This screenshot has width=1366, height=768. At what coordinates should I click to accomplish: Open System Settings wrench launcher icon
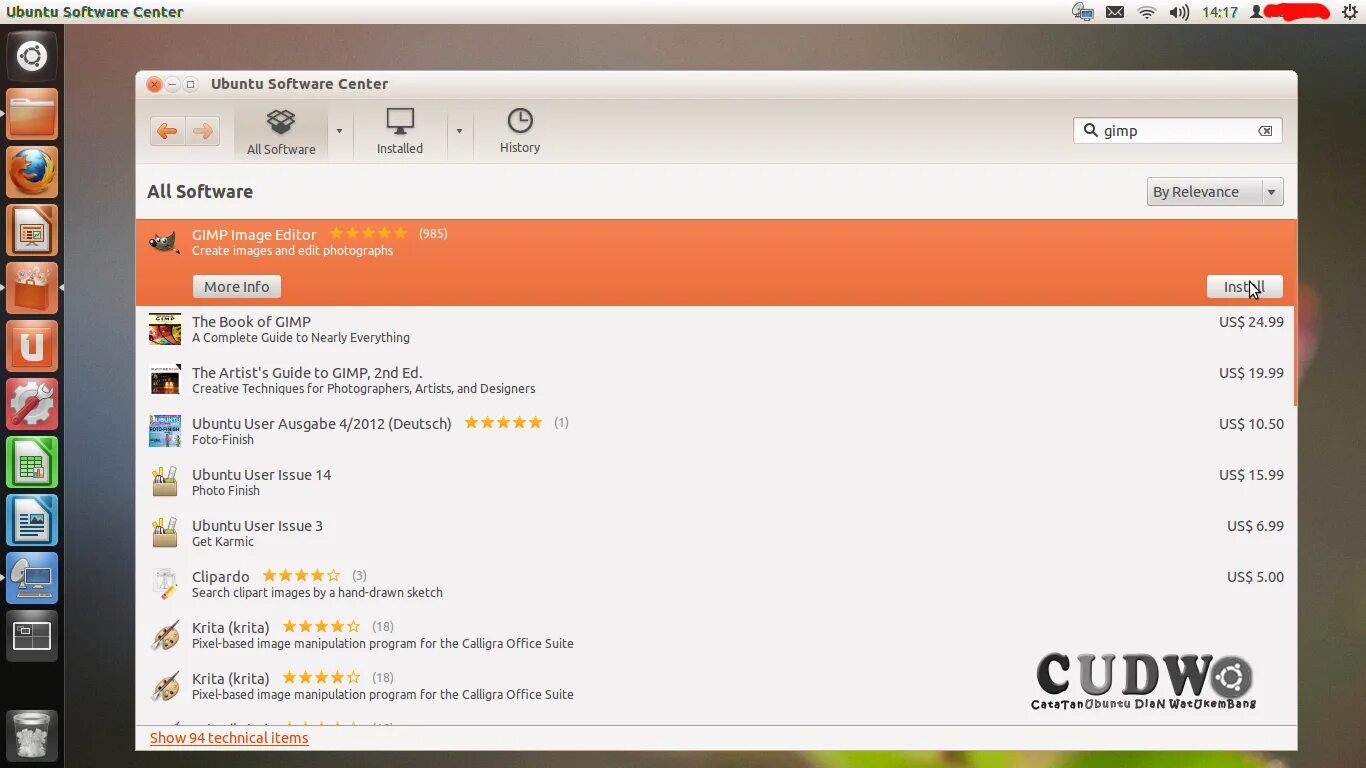click(x=32, y=404)
